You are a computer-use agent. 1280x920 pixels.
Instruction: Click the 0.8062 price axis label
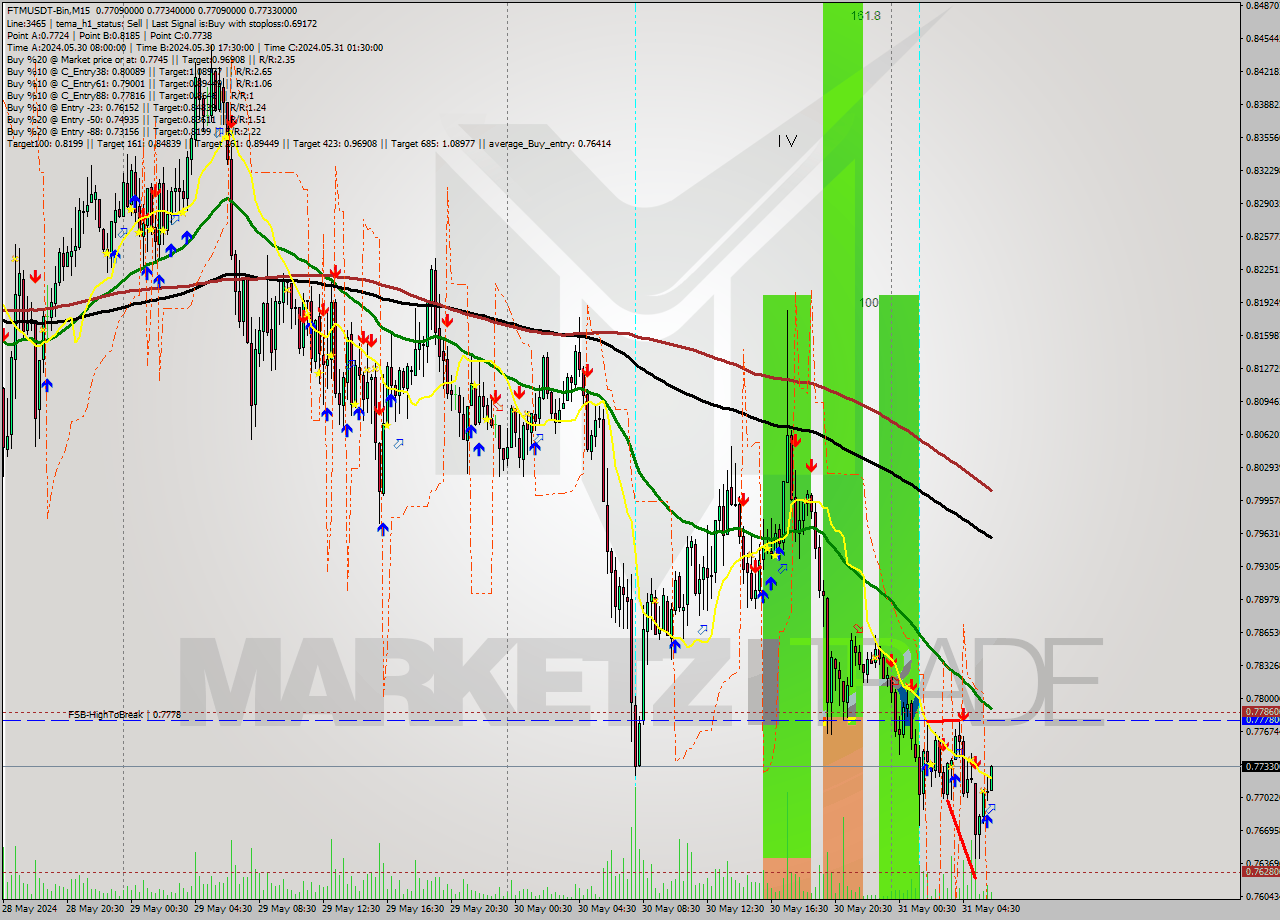click(1262, 434)
